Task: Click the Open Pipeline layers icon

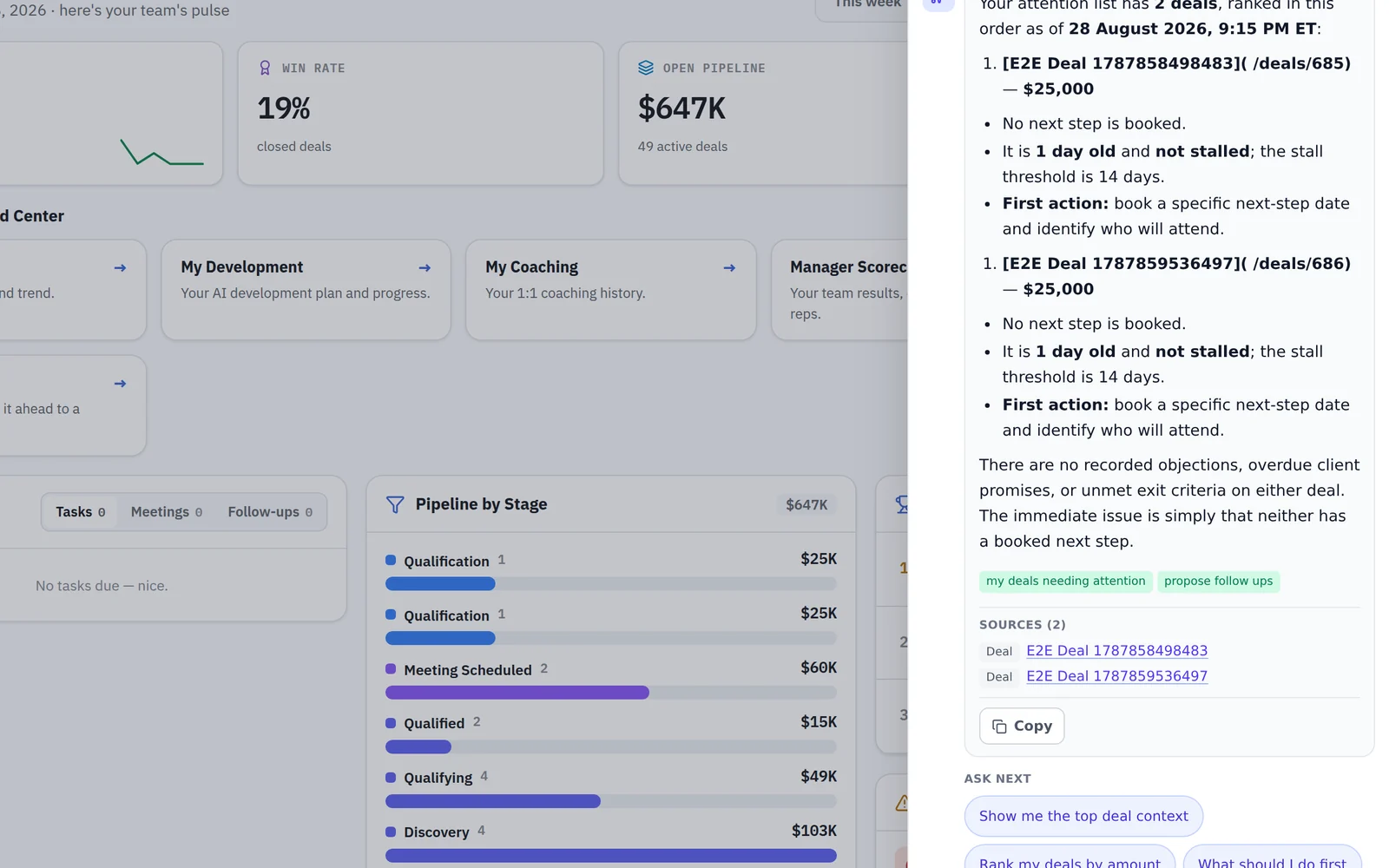Action: pyautogui.click(x=646, y=68)
